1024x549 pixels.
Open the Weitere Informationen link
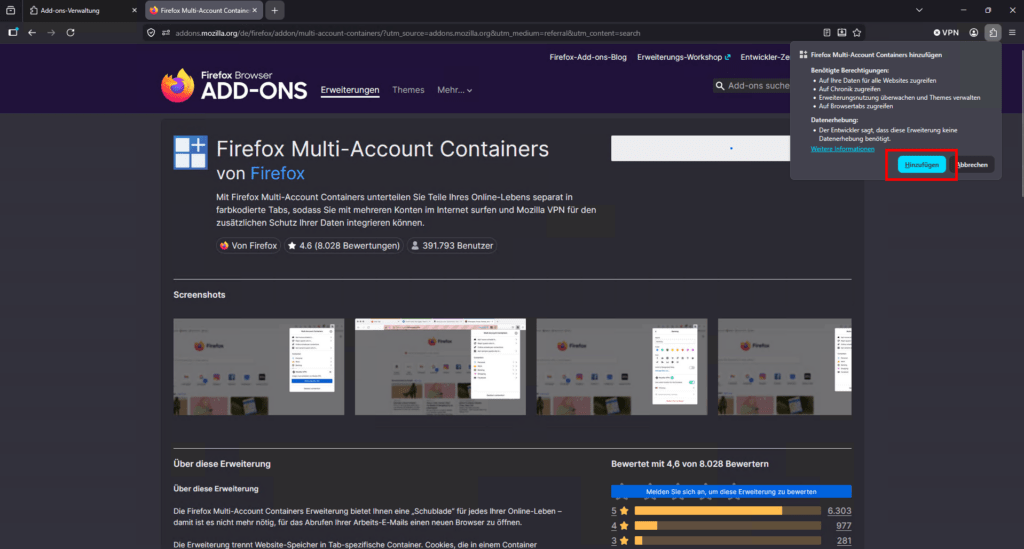[x=842, y=149]
